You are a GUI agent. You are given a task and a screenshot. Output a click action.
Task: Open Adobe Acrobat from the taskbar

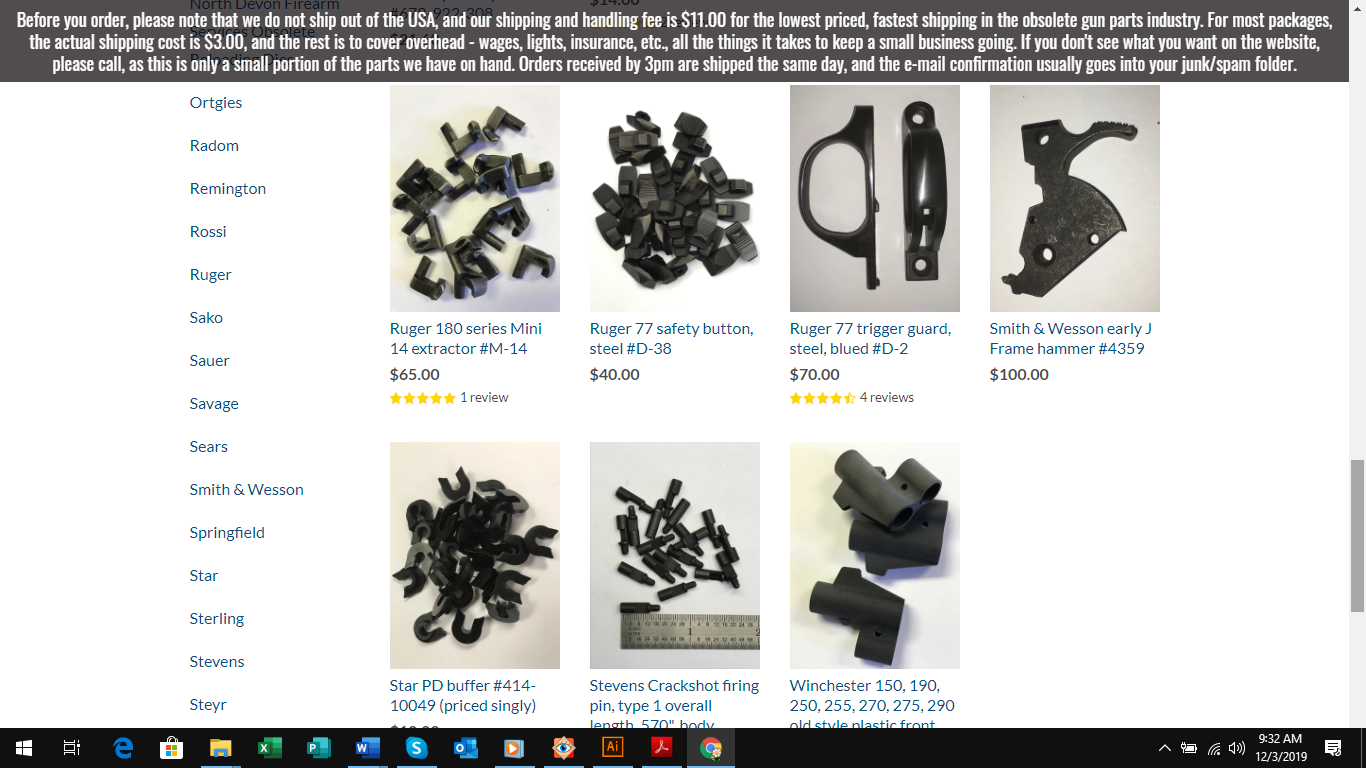pyautogui.click(x=661, y=748)
